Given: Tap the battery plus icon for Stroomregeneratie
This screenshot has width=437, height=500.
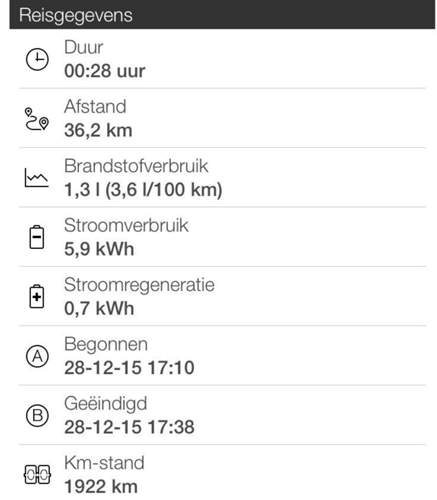Looking at the screenshot, I should click(x=37, y=296).
